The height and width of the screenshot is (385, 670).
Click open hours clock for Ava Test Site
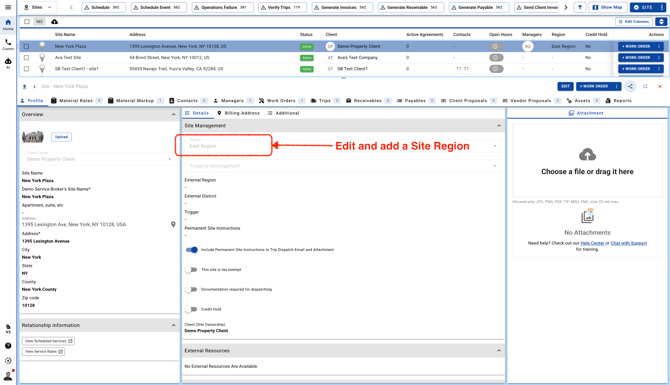pyautogui.click(x=496, y=57)
